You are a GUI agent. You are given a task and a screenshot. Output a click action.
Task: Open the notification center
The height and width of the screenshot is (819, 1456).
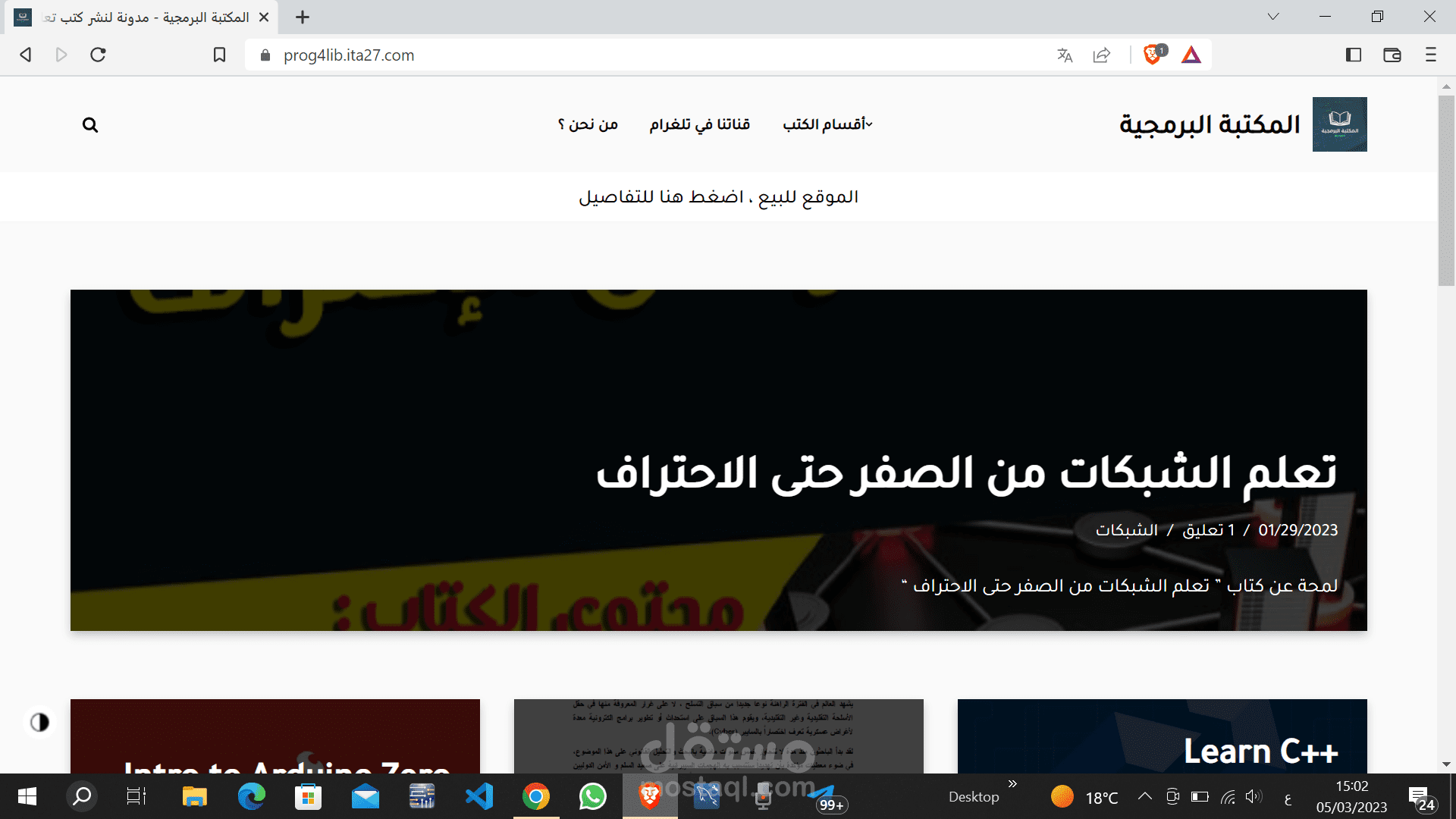click(x=1422, y=798)
